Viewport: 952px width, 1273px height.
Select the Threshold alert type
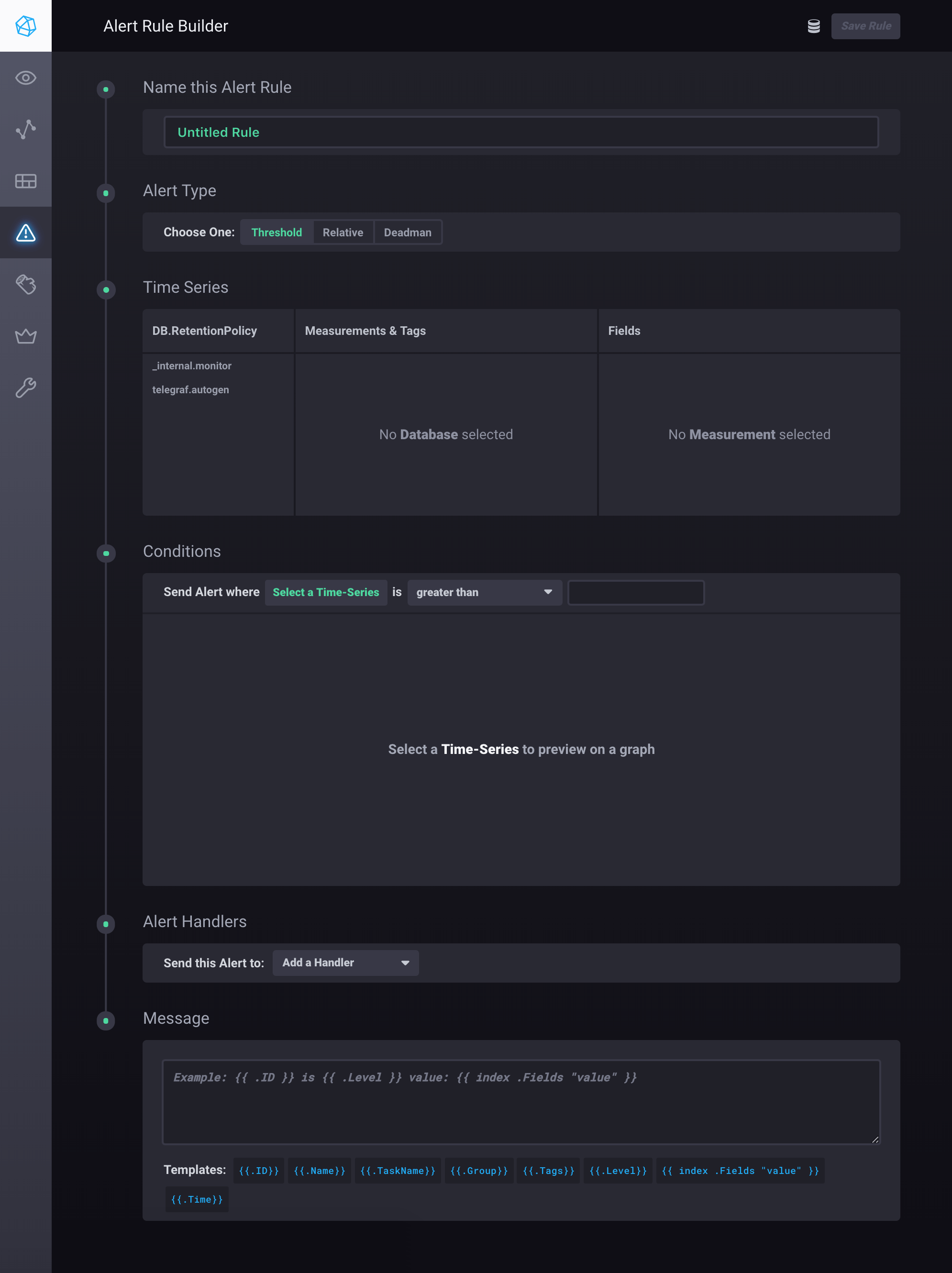click(x=277, y=232)
